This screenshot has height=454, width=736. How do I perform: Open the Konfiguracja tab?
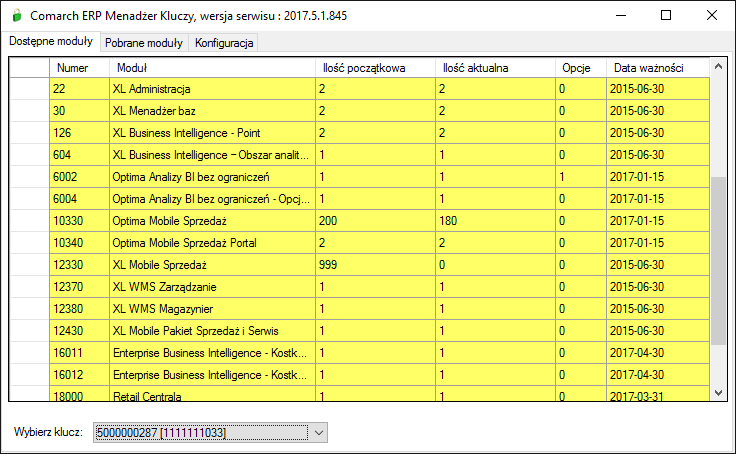click(x=225, y=43)
